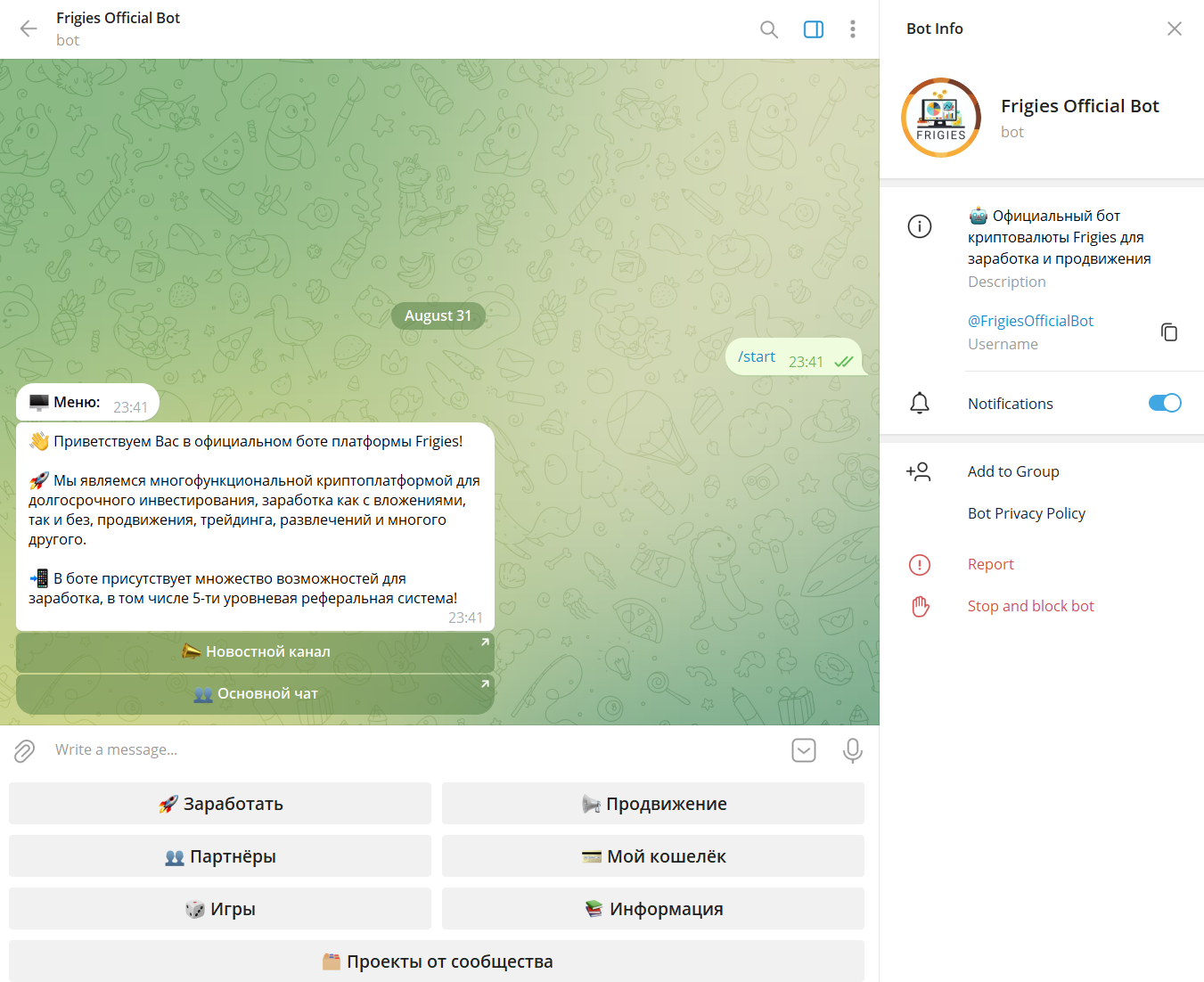Click the @FrigiesOfficialBot username link
The height and width of the screenshot is (982, 1204).
[1030, 321]
